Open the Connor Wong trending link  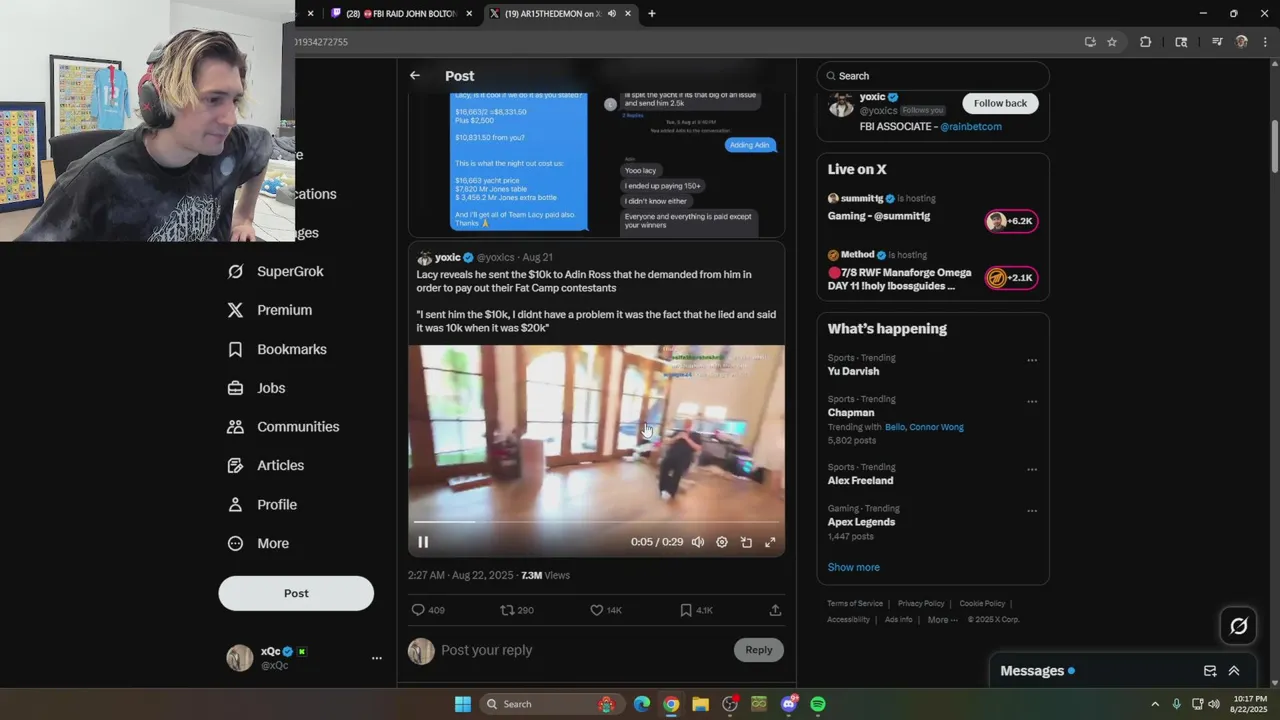(938, 427)
